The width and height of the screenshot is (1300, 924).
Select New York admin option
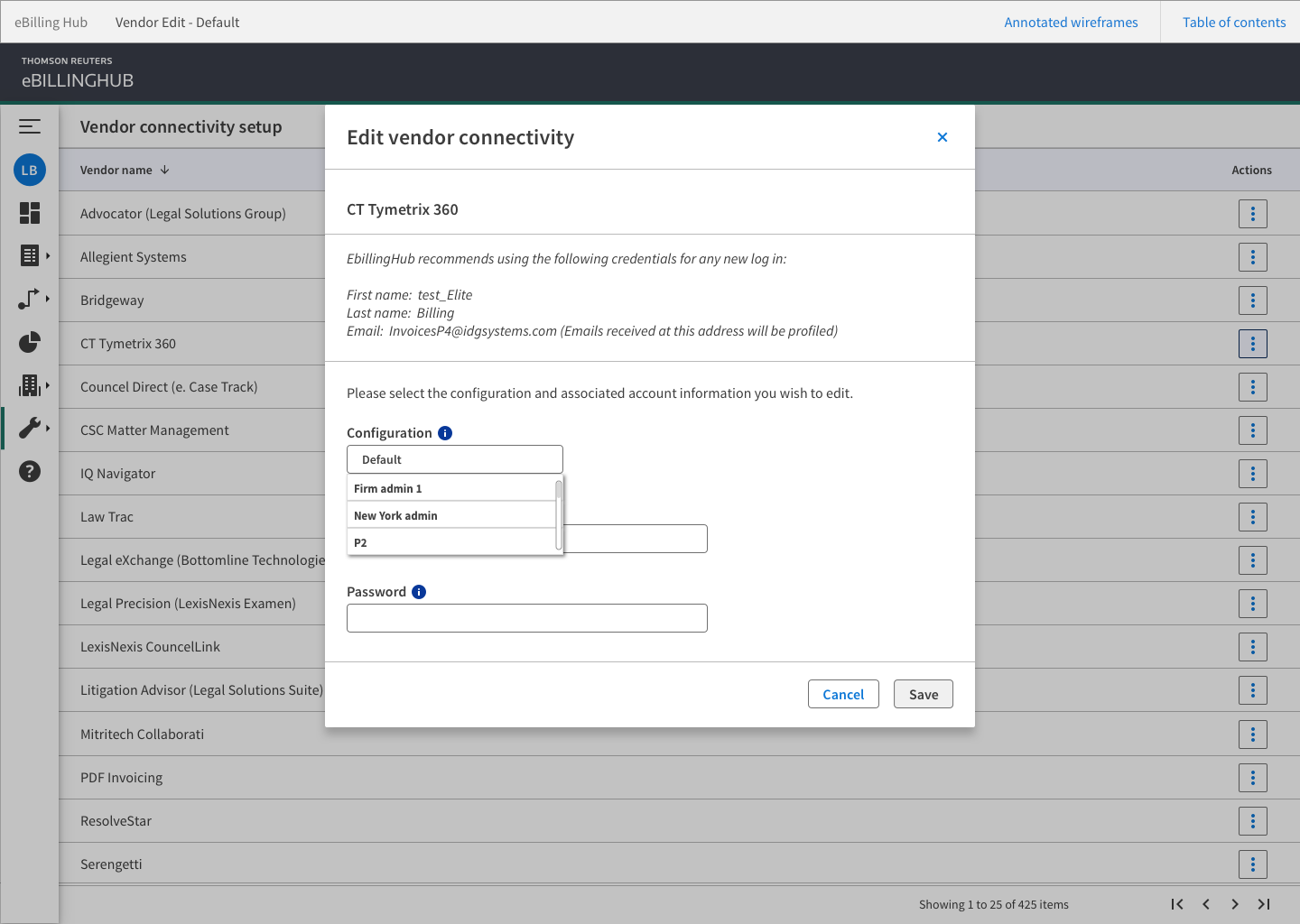[x=451, y=515]
